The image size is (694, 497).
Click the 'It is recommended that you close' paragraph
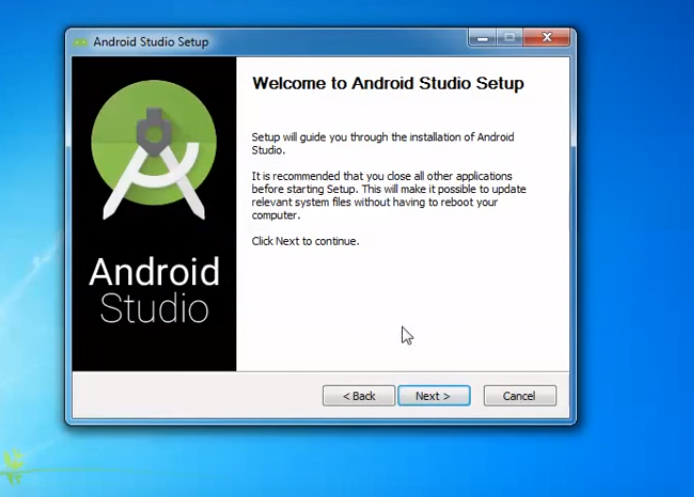tap(389, 196)
